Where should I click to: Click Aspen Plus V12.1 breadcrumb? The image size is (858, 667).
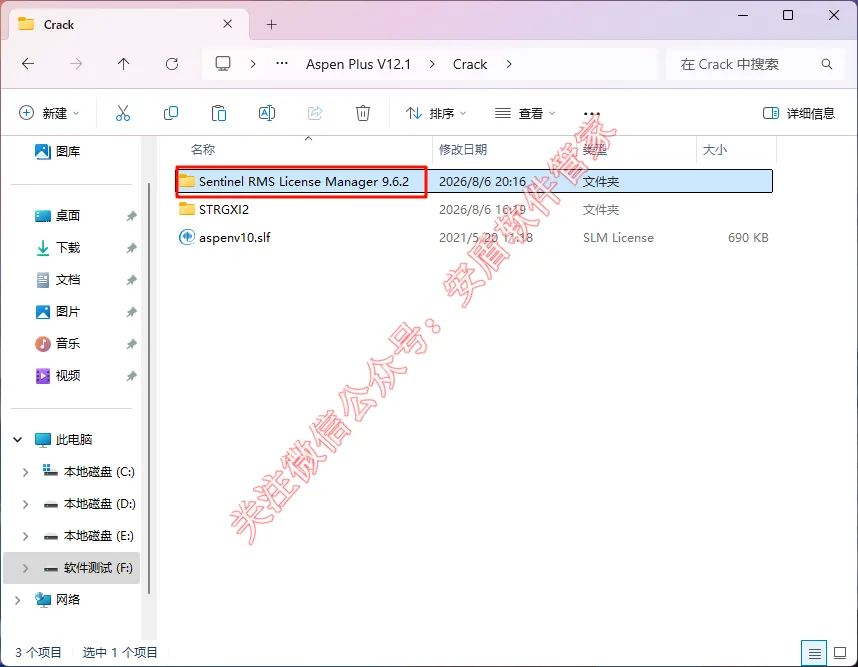coord(358,64)
